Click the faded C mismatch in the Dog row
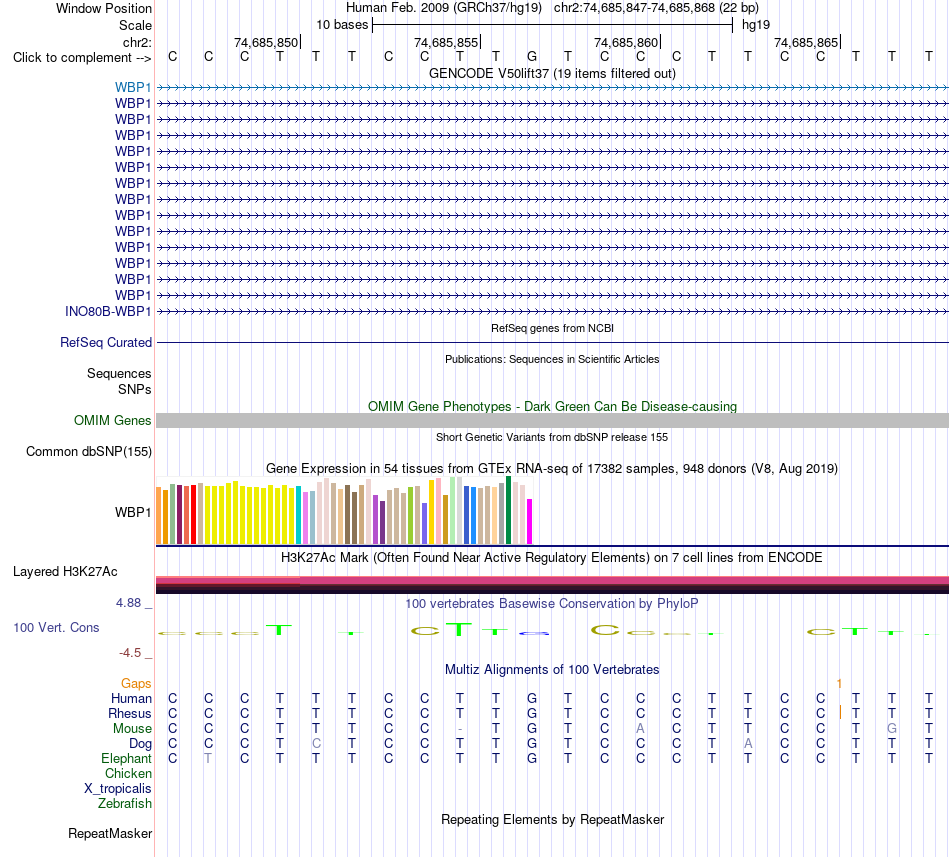 click(316, 744)
